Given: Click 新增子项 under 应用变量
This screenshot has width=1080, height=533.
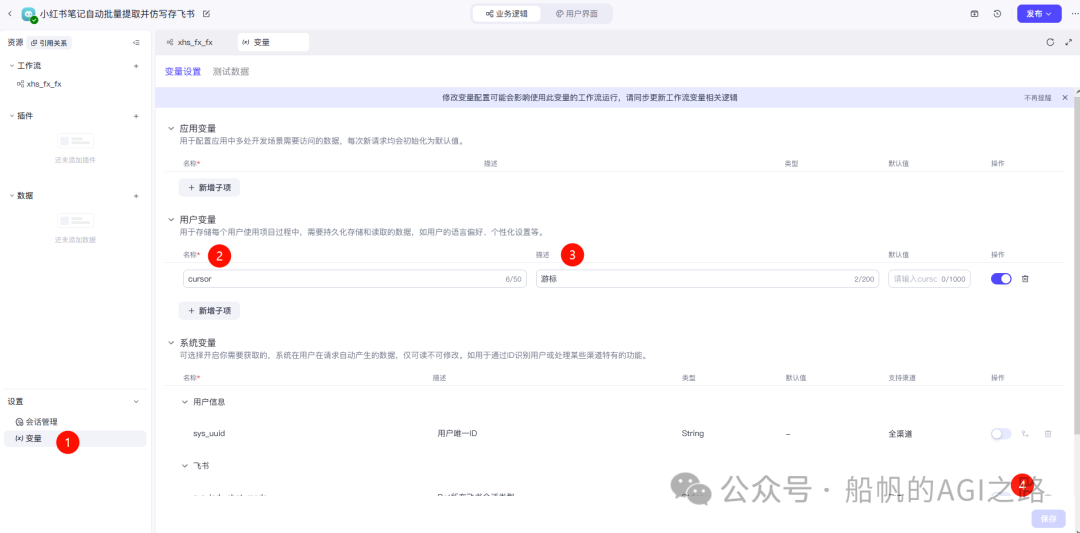Looking at the screenshot, I should [209, 187].
